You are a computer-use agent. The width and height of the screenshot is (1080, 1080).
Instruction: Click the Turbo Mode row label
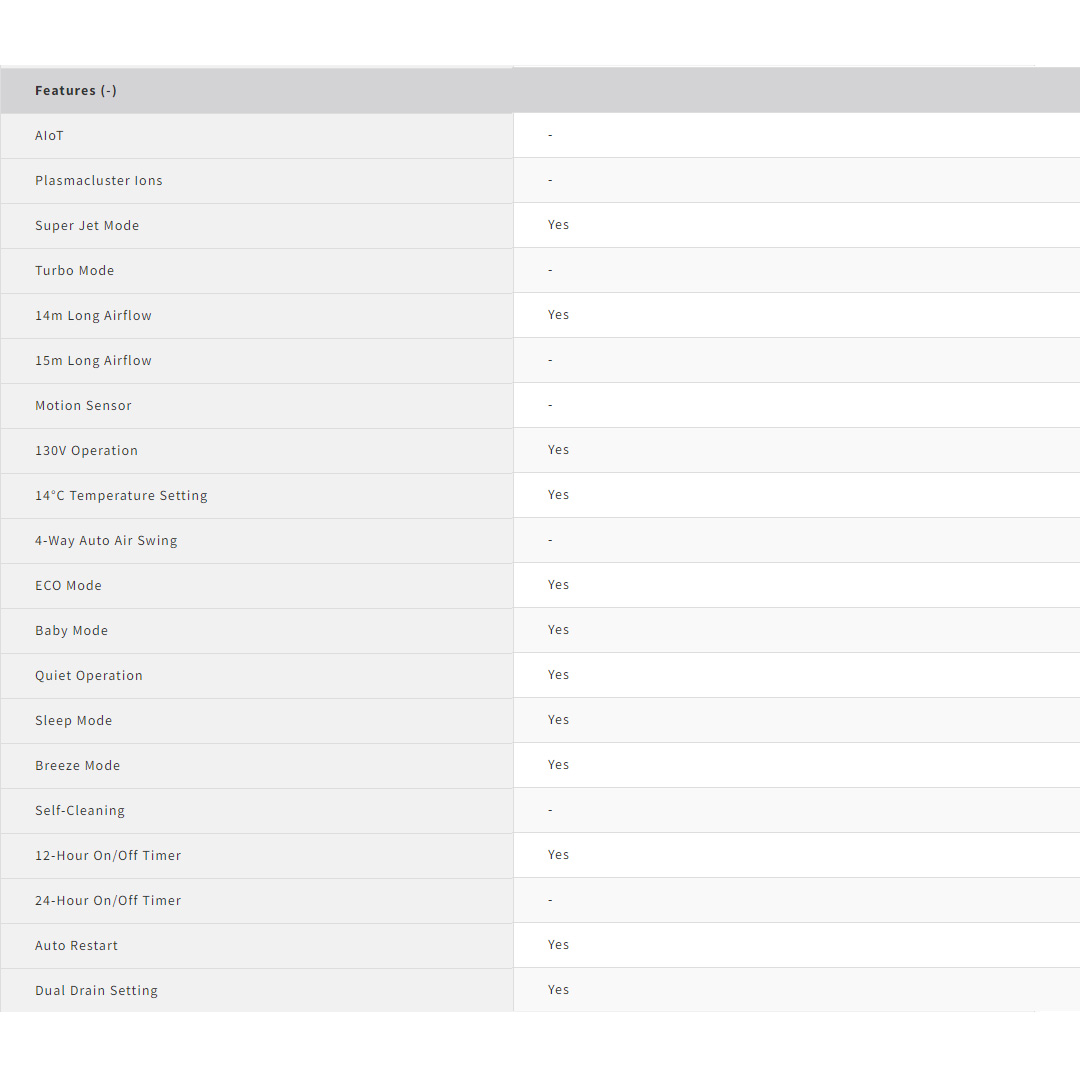click(75, 271)
